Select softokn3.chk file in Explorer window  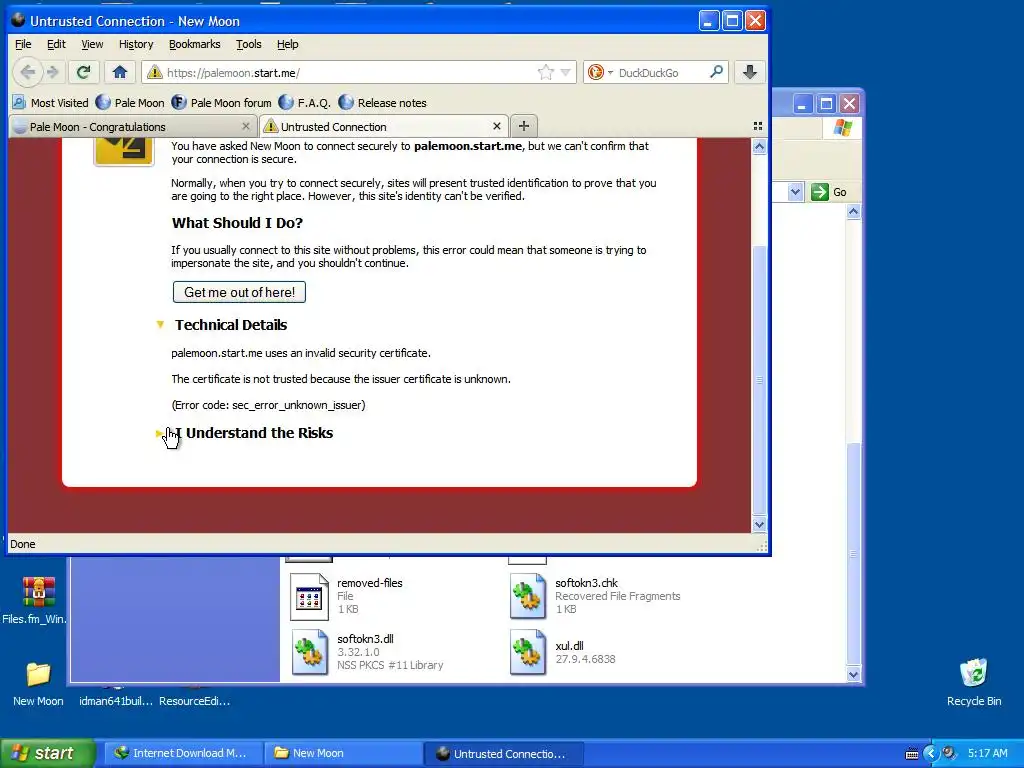[x=596, y=596]
